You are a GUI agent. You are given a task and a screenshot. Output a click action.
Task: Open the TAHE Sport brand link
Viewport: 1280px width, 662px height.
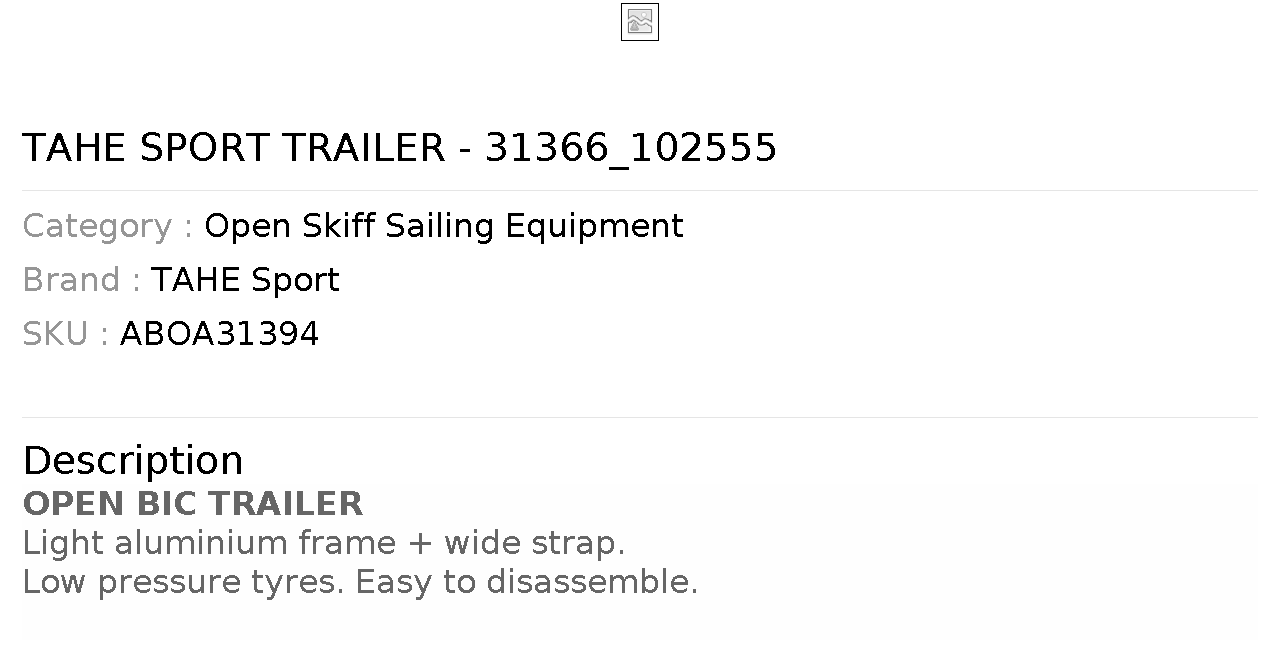245,280
